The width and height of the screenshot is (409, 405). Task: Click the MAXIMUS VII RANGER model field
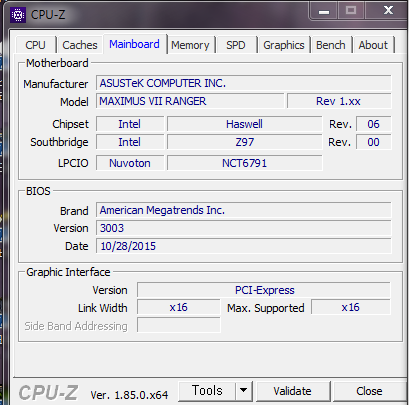pos(190,101)
